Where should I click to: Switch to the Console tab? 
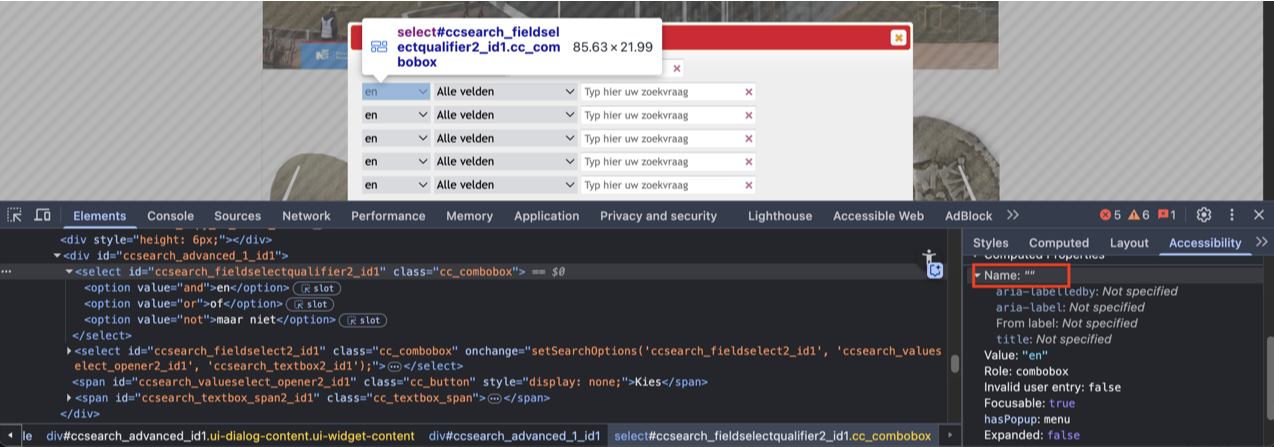point(170,216)
